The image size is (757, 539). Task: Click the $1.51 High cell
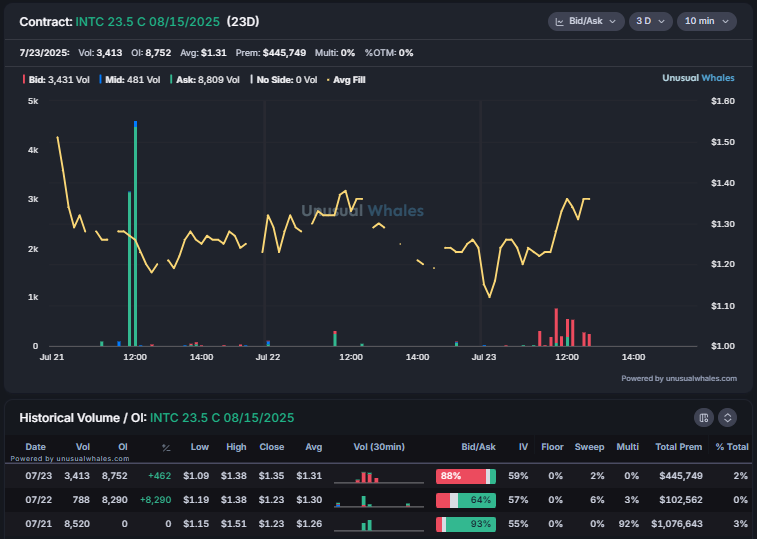click(234, 524)
